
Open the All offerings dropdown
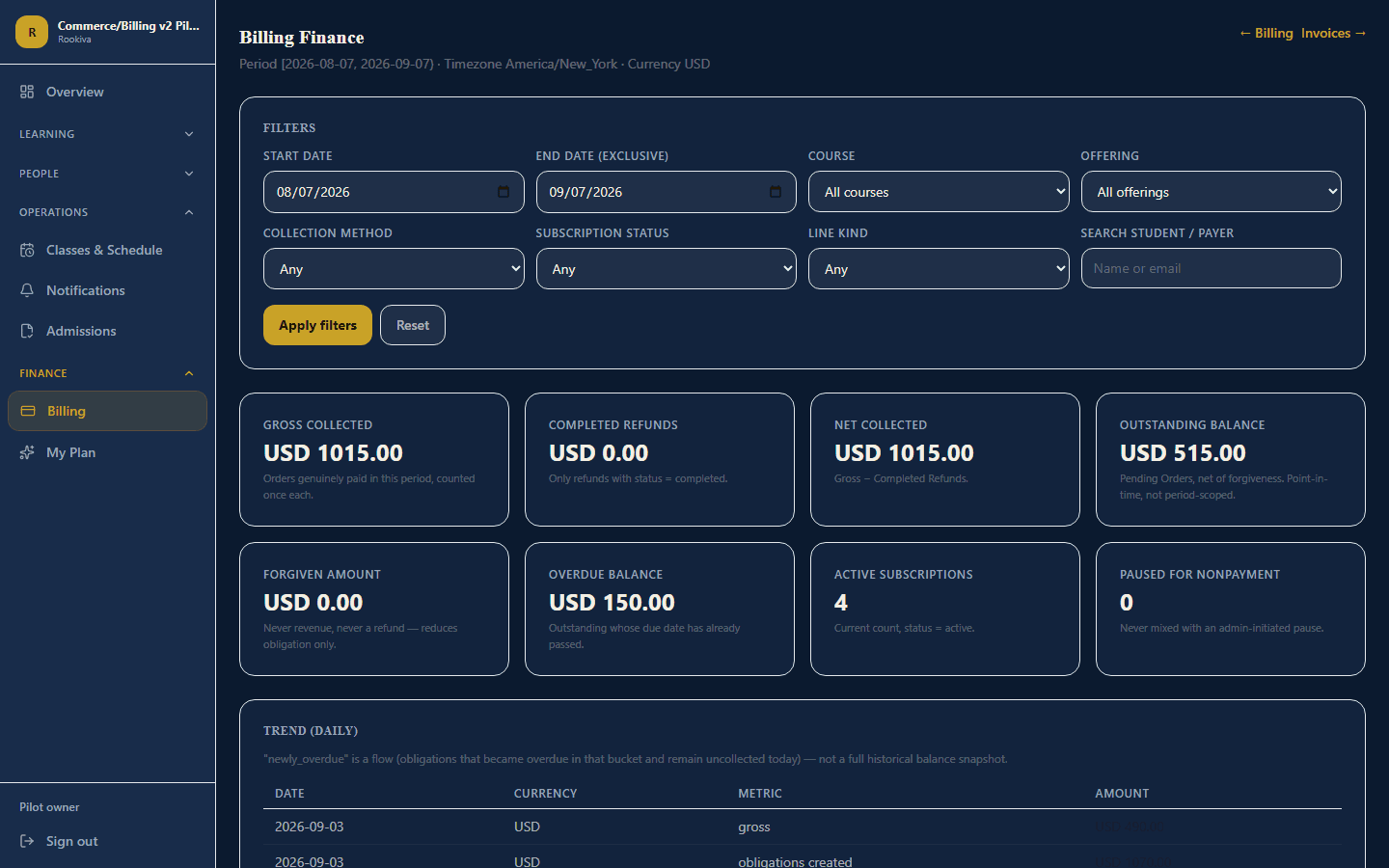(1212, 192)
